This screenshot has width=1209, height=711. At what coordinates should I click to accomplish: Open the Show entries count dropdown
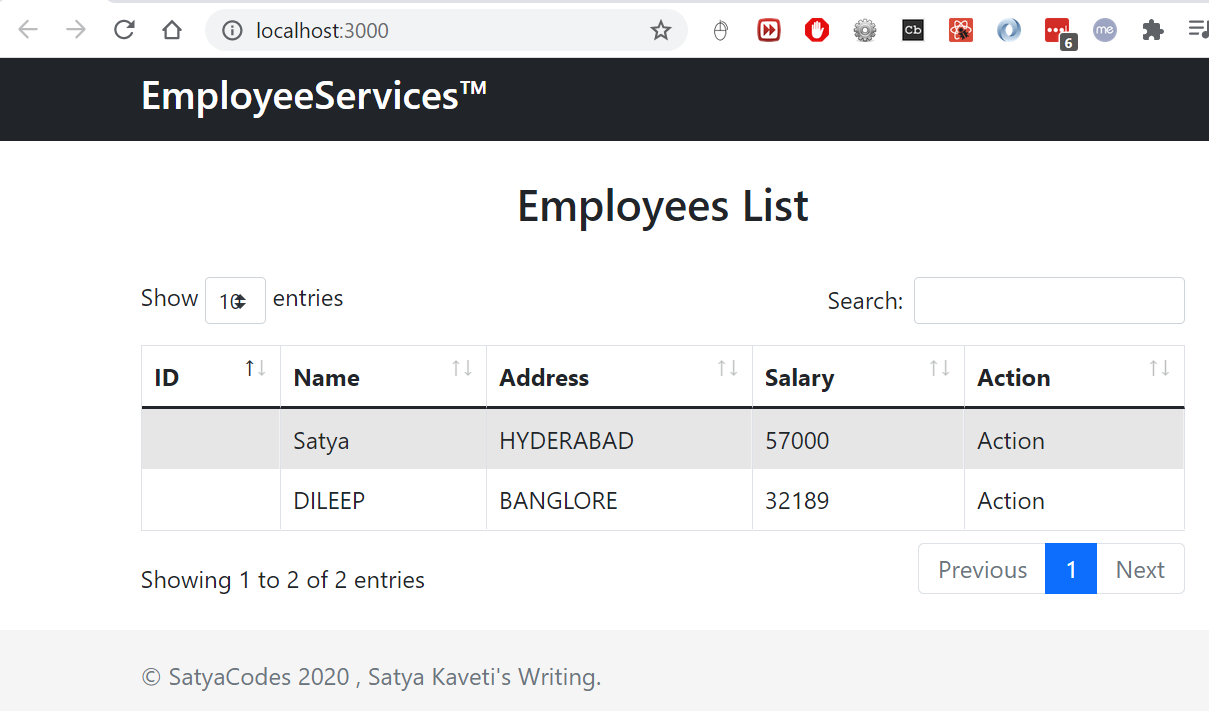point(235,300)
